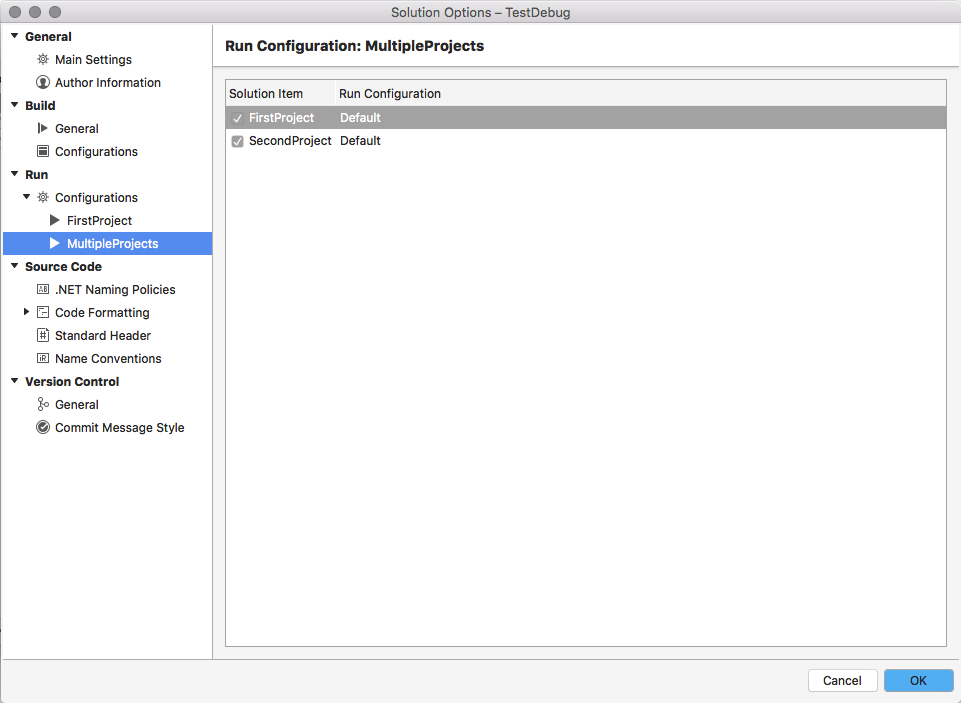Open Standard Header settings
Image resolution: width=961 pixels, height=703 pixels.
point(103,335)
